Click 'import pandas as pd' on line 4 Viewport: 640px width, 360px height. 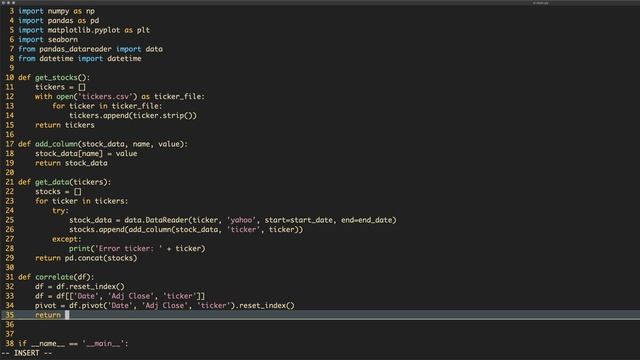click(58, 20)
